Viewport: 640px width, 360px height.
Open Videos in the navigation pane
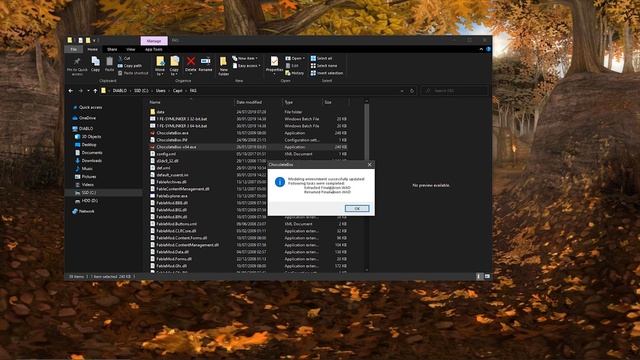pos(87,184)
